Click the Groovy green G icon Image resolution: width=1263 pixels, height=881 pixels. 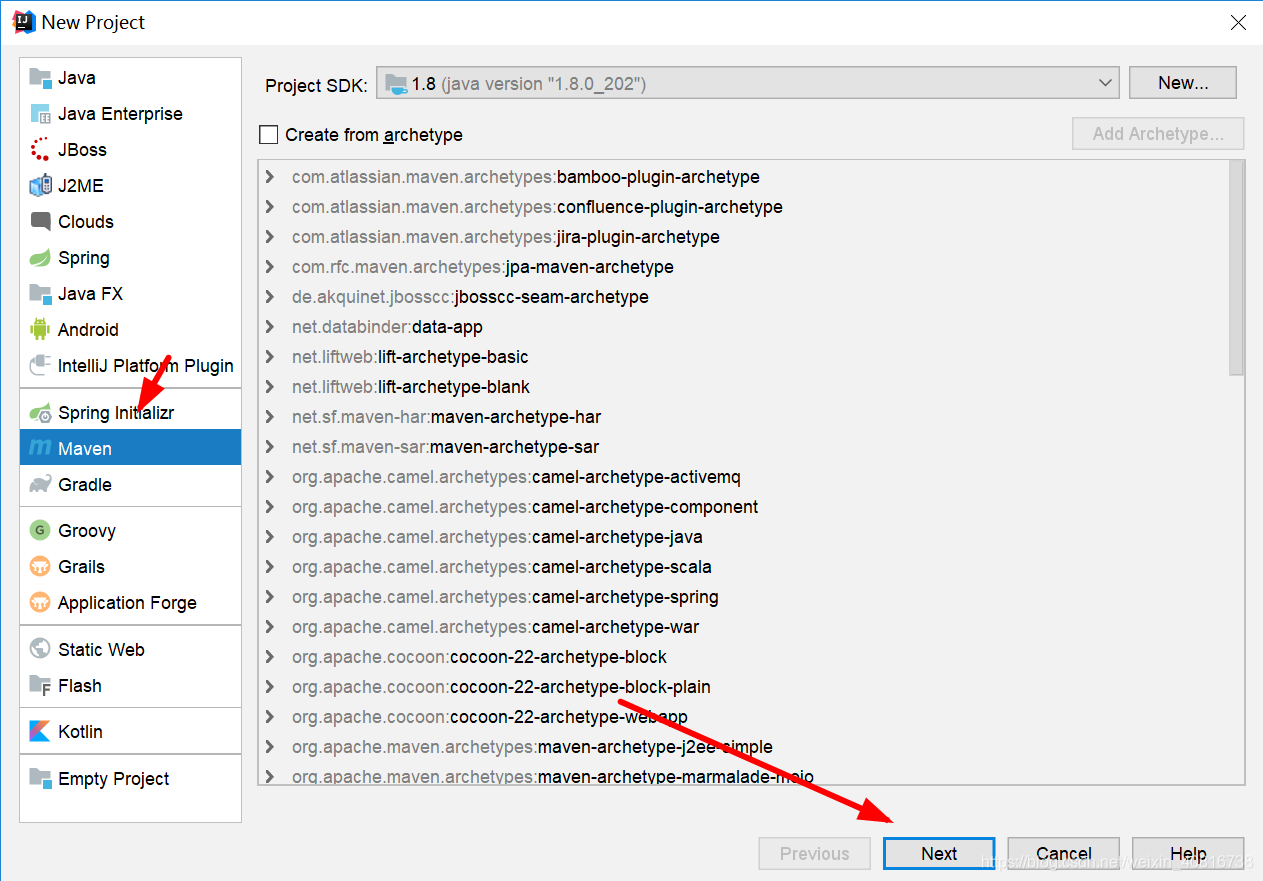[40, 530]
